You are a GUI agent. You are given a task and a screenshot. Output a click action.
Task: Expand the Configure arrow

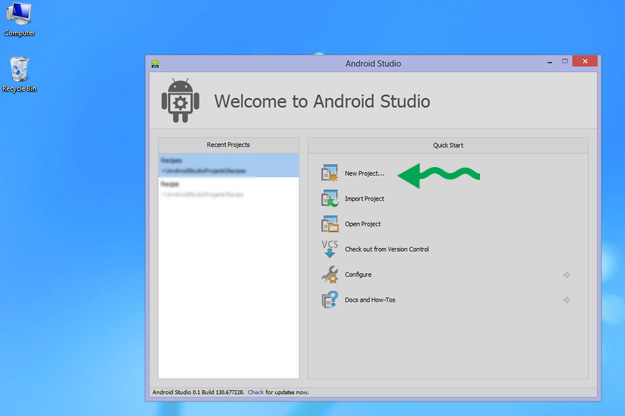click(566, 275)
